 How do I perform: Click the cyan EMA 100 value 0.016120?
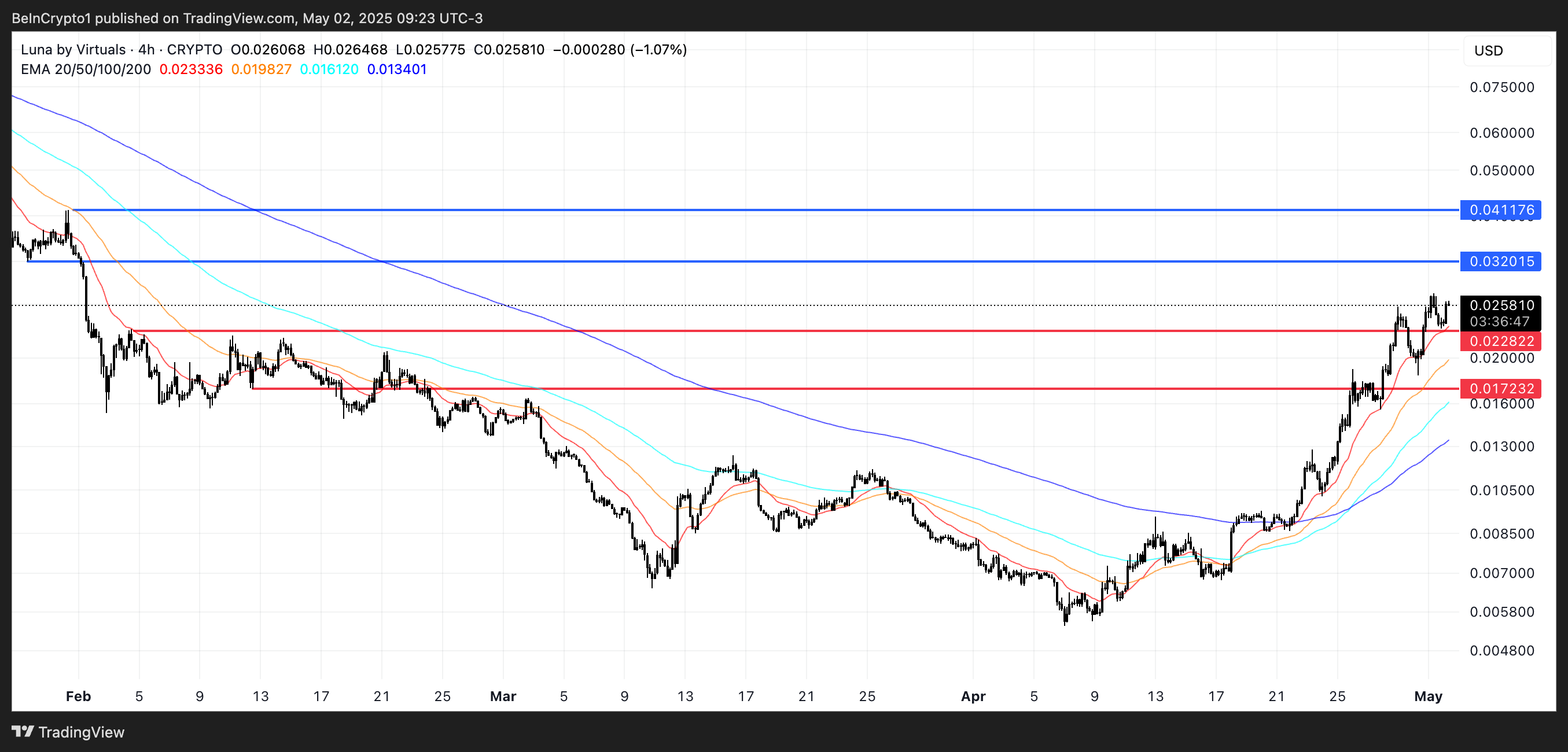[x=329, y=69]
